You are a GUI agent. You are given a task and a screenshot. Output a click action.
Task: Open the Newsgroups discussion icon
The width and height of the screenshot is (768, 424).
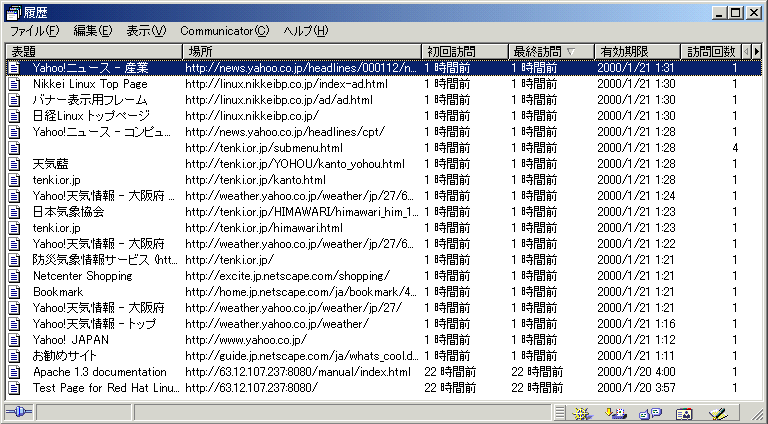click(x=650, y=413)
